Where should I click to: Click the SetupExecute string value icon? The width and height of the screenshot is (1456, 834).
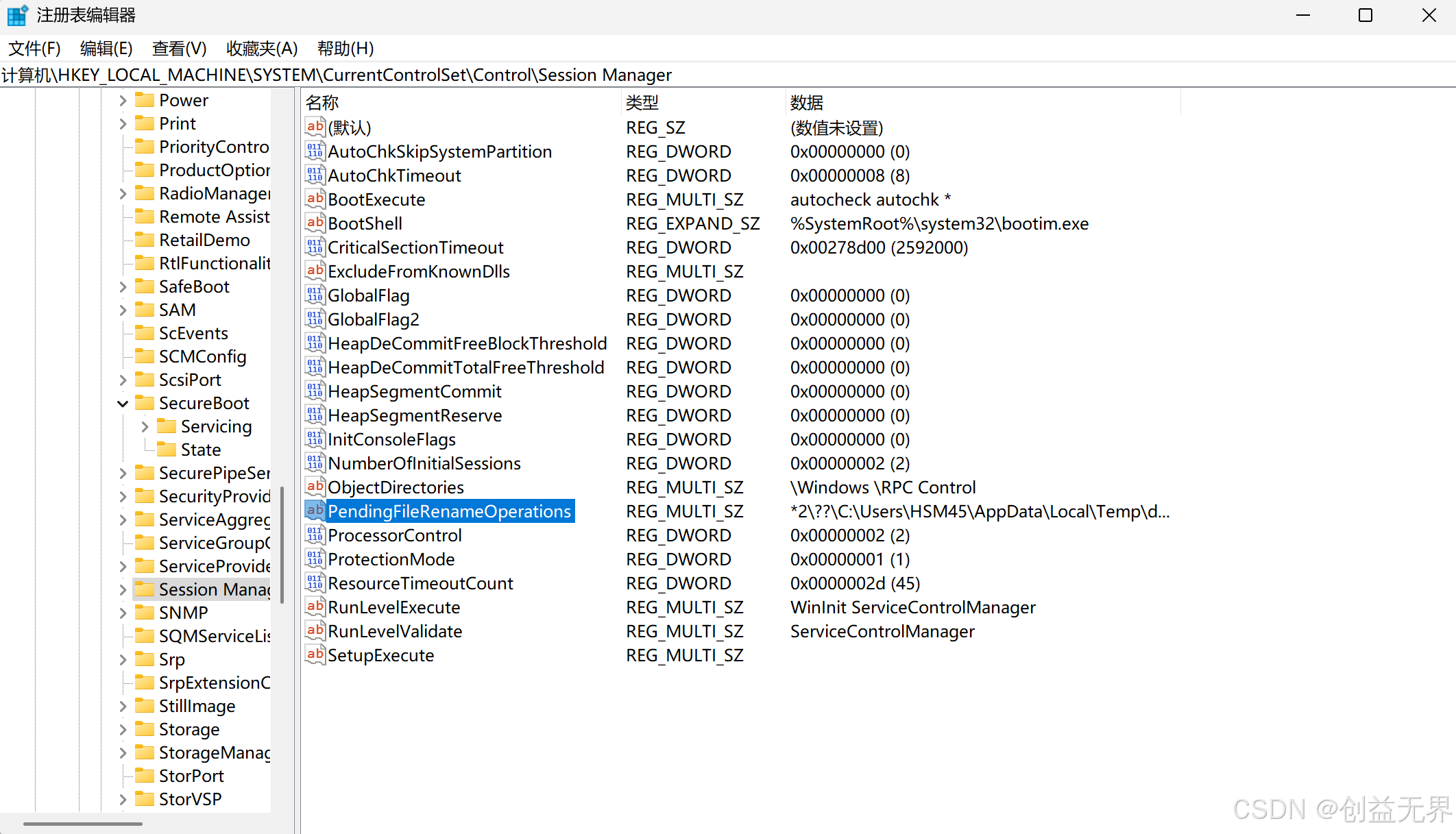pos(315,655)
